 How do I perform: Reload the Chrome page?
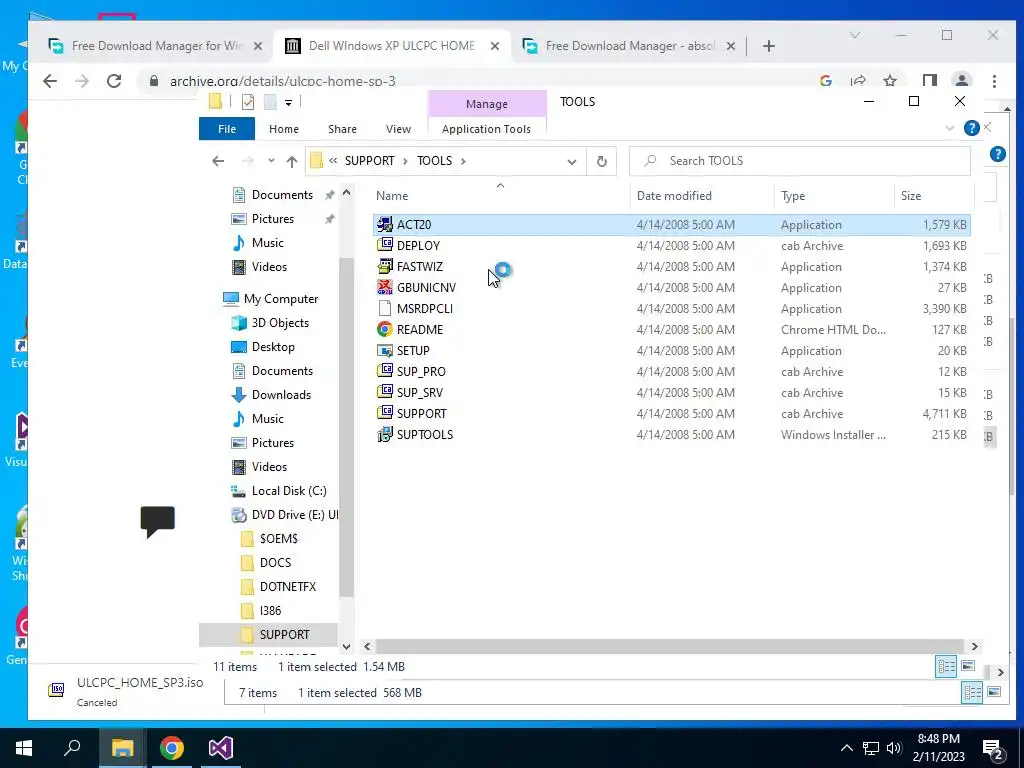tap(114, 81)
